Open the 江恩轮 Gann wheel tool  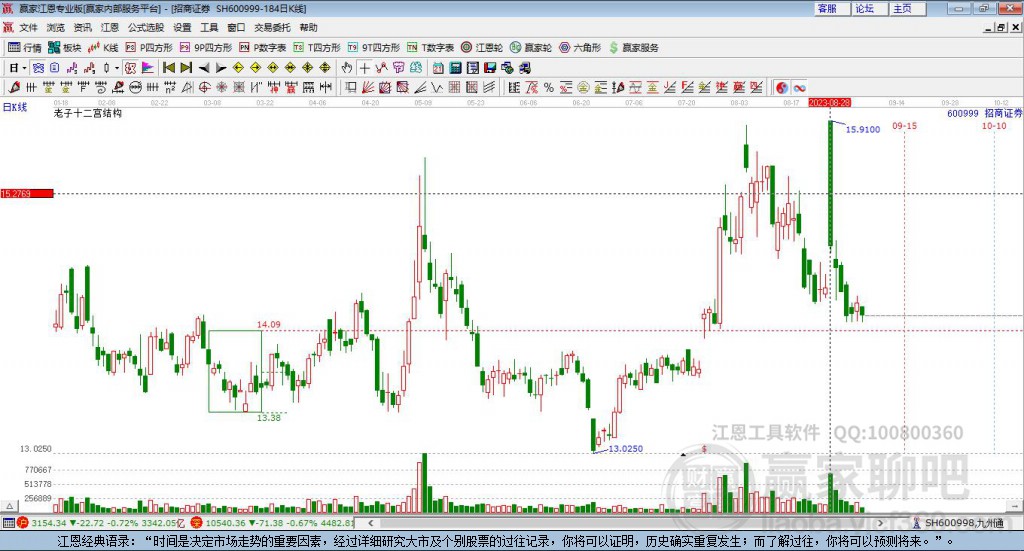(481, 47)
